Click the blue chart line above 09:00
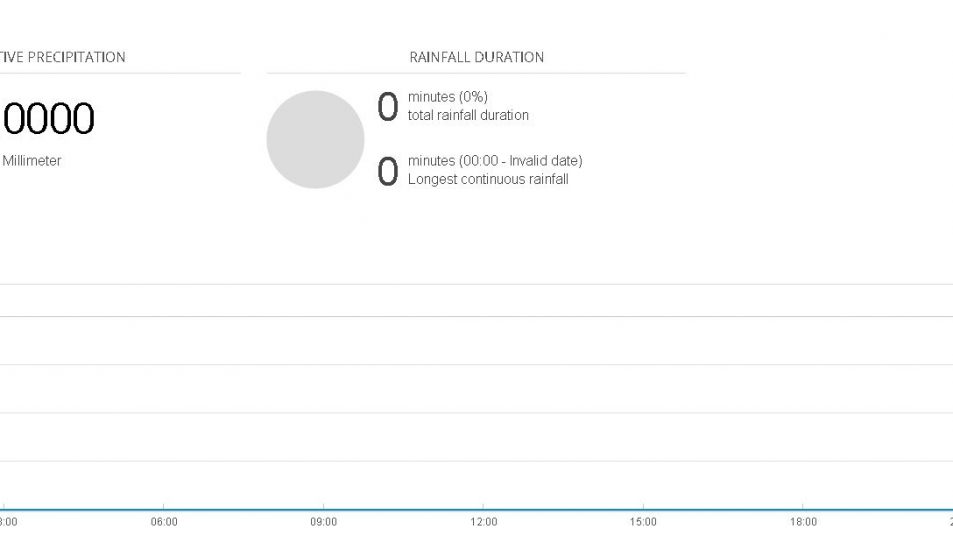 pos(324,509)
